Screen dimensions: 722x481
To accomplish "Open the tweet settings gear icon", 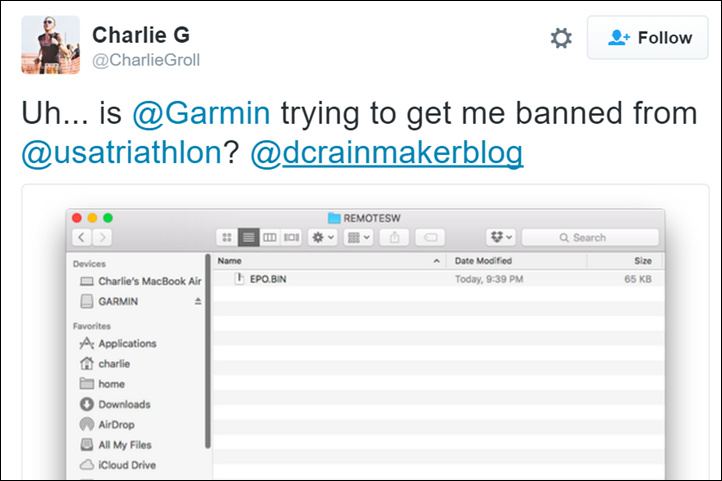I will click(561, 38).
